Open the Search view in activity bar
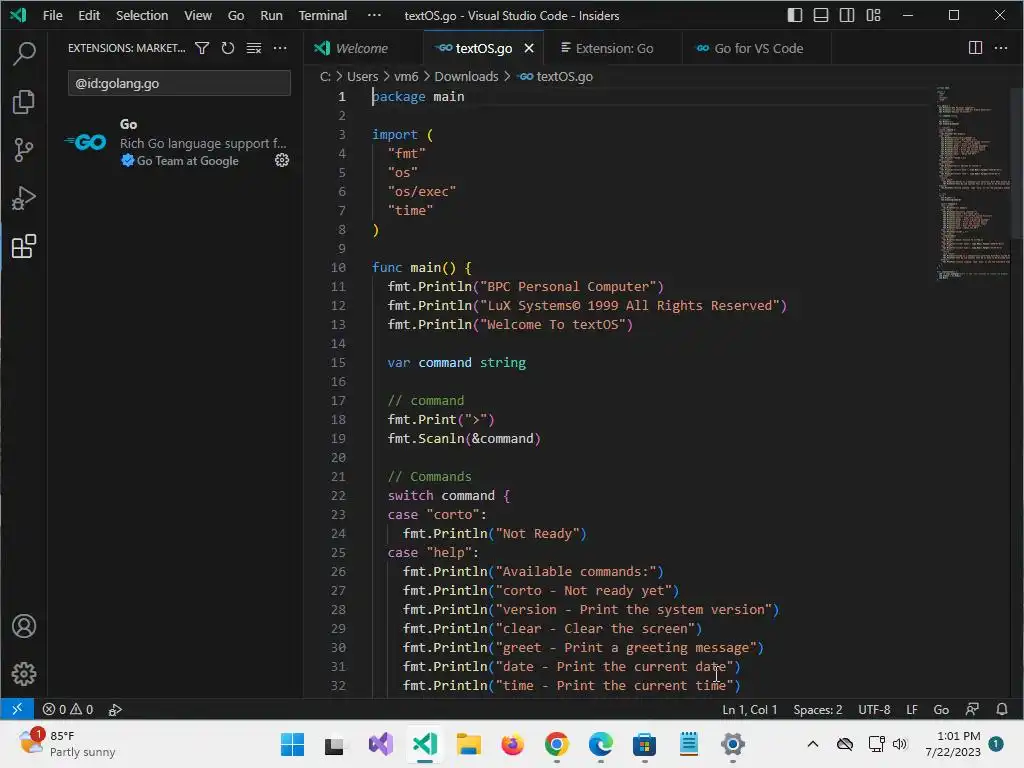The height and width of the screenshot is (768, 1024). pos(24,53)
